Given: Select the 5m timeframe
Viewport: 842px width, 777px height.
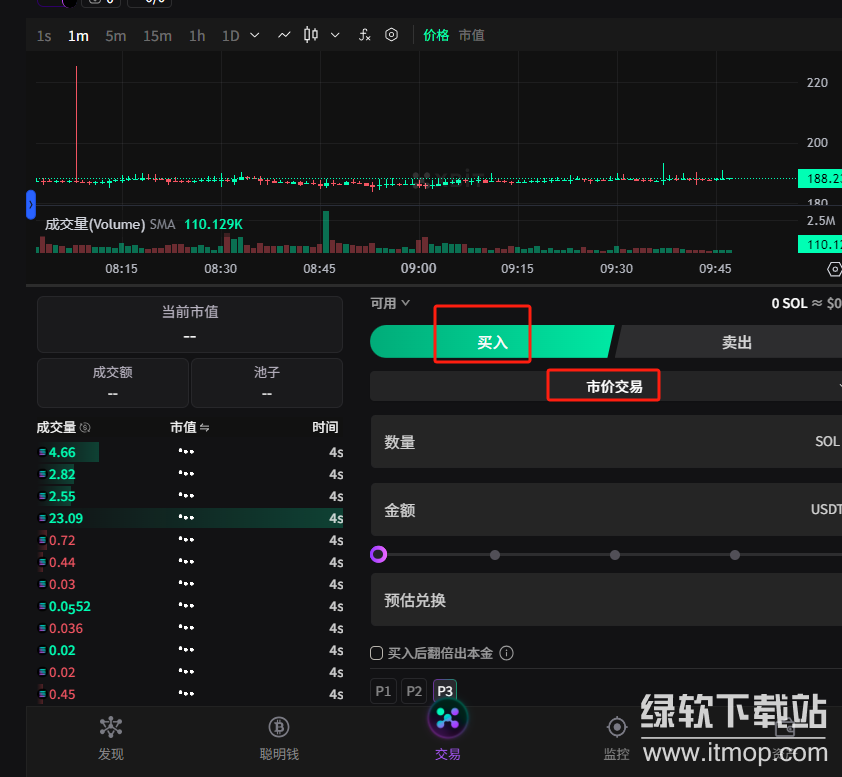Looking at the screenshot, I should (x=116, y=36).
